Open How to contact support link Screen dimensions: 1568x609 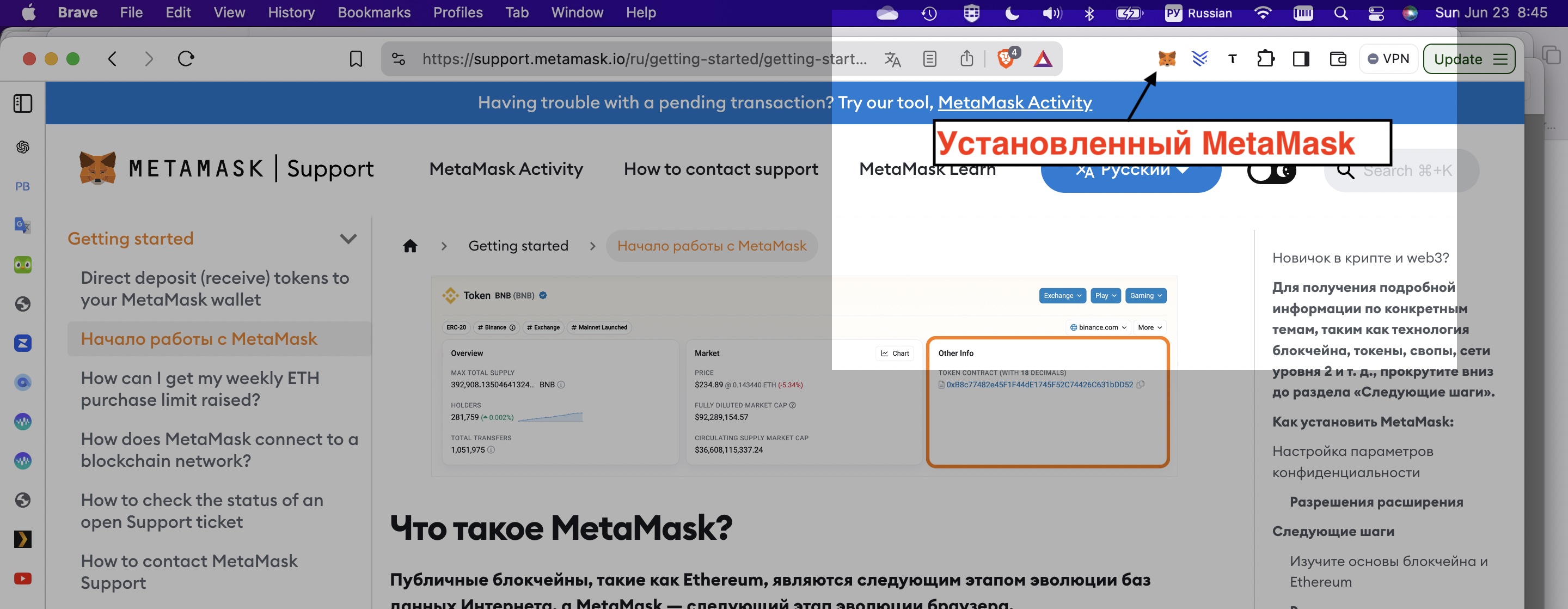(x=721, y=169)
